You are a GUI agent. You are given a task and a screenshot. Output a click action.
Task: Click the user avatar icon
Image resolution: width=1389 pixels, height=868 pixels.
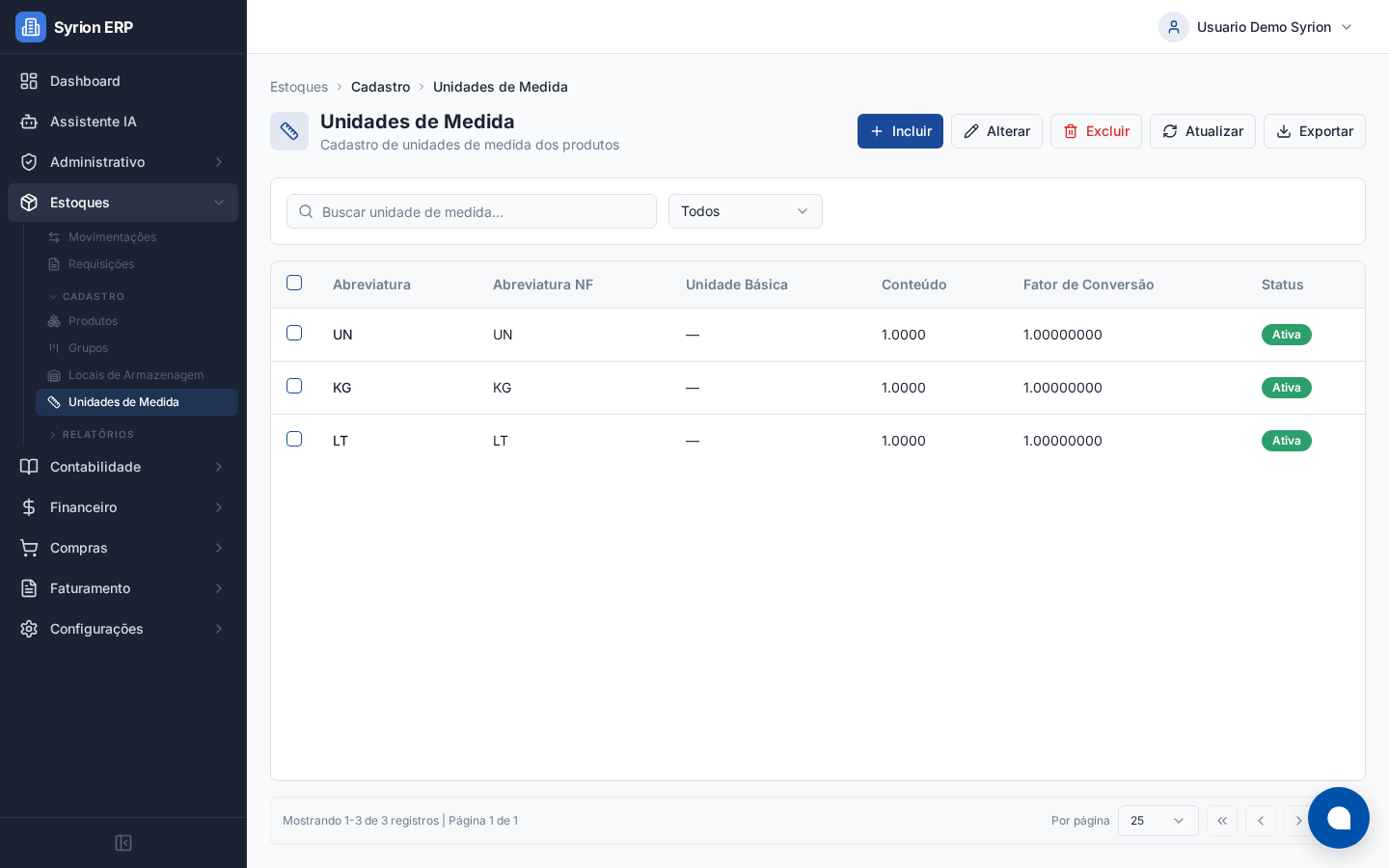pyautogui.click(x=1174, y=27)
